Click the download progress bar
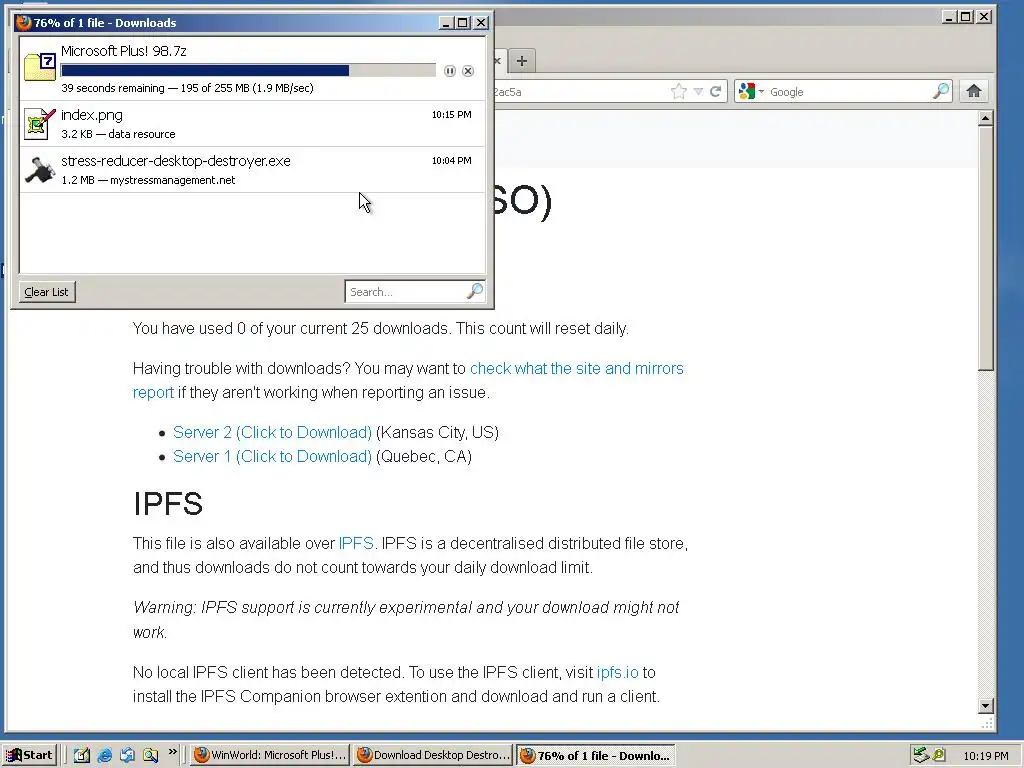 tap(248, 71)
